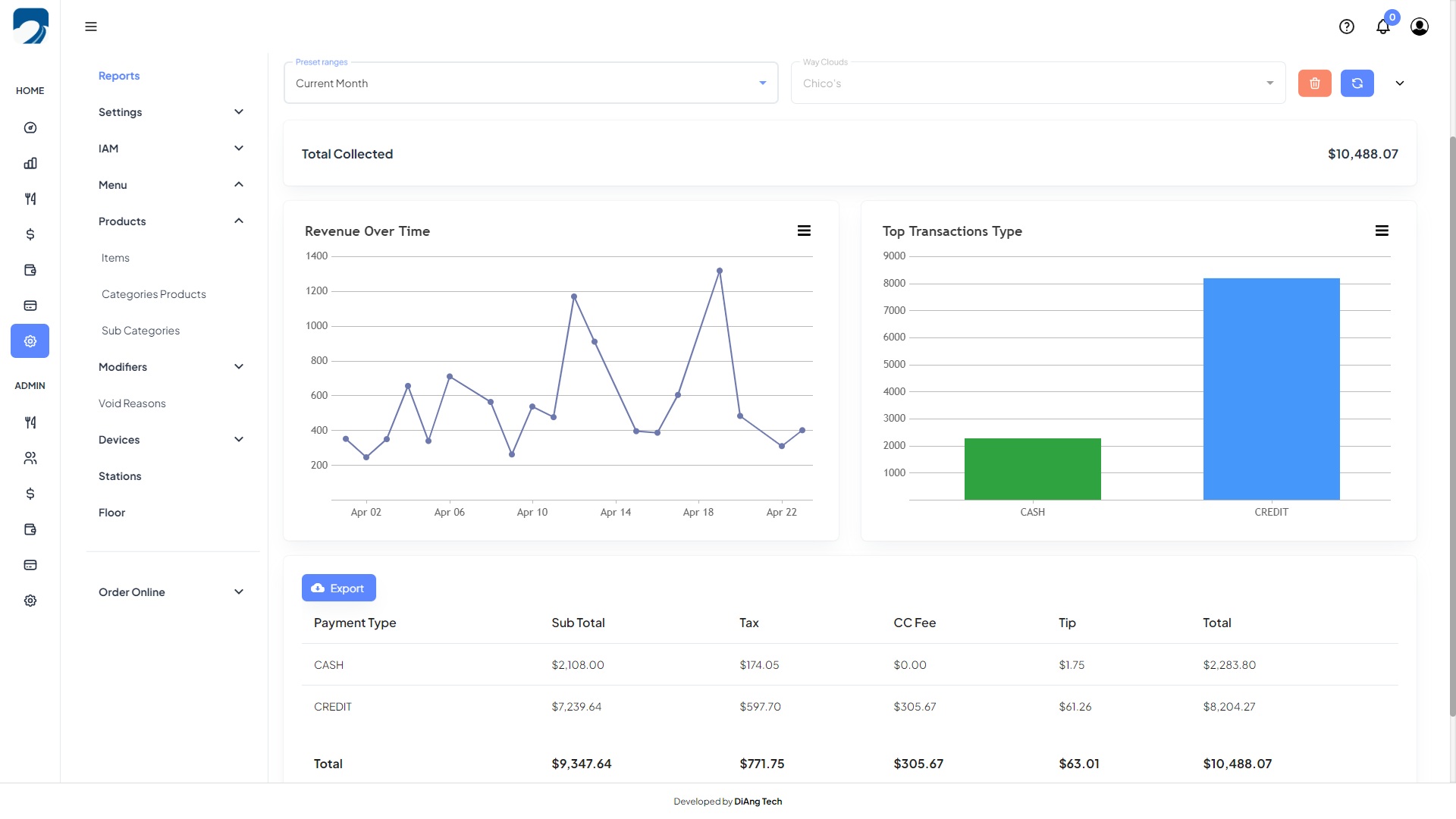The width and height of the screenshot is (1456, 819).
Task: Open the ADMIN dollar sign icon
Action: click(x=30, y=494)
